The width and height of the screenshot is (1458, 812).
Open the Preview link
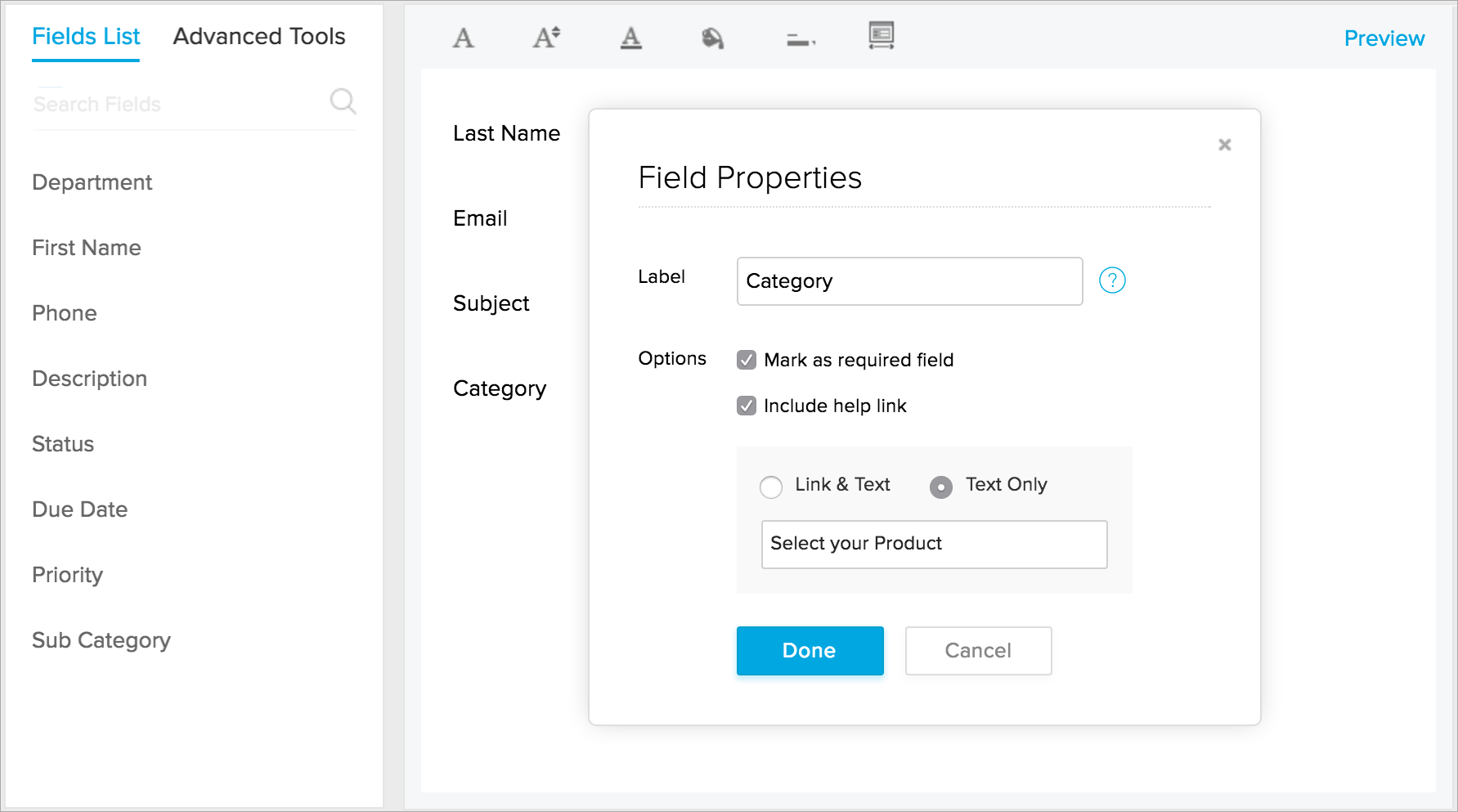(1384, 38)
